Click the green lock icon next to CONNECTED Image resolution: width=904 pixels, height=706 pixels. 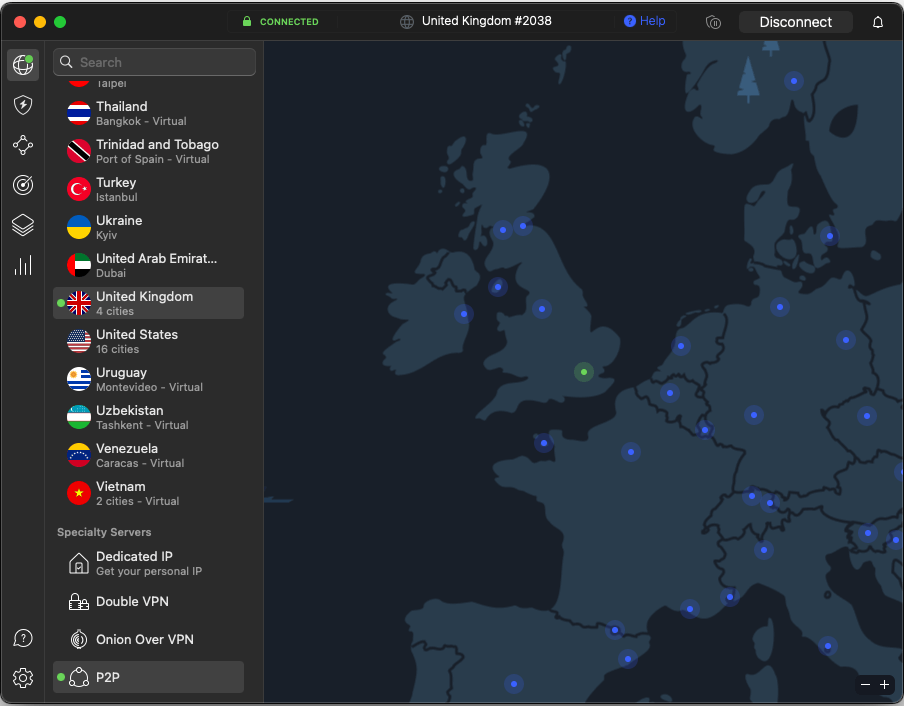pos(247,21)
